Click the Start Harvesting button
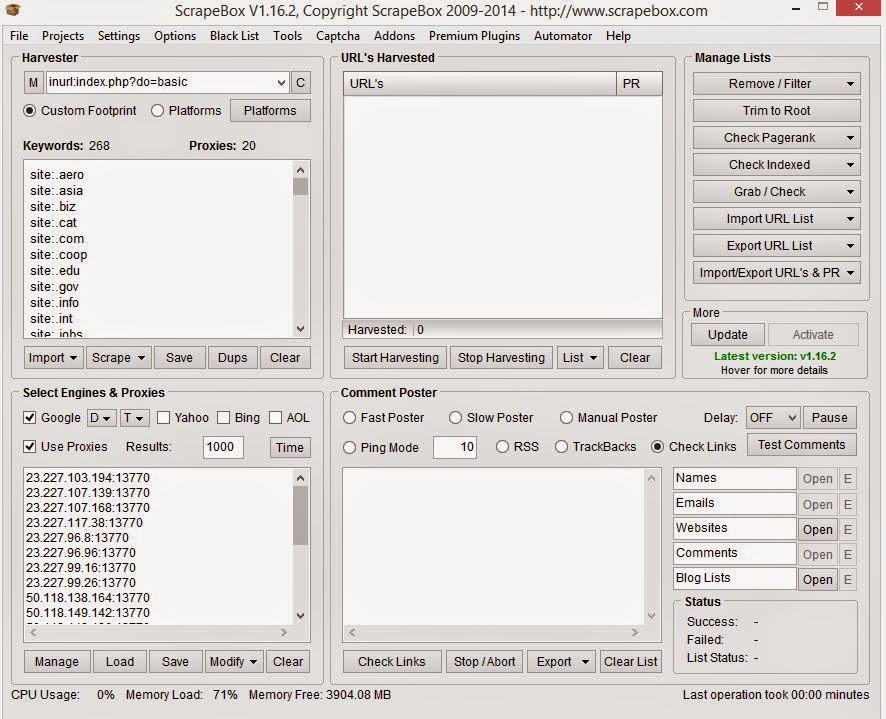The width and height of the screenshot is (886, 719). tap(394, 357)
